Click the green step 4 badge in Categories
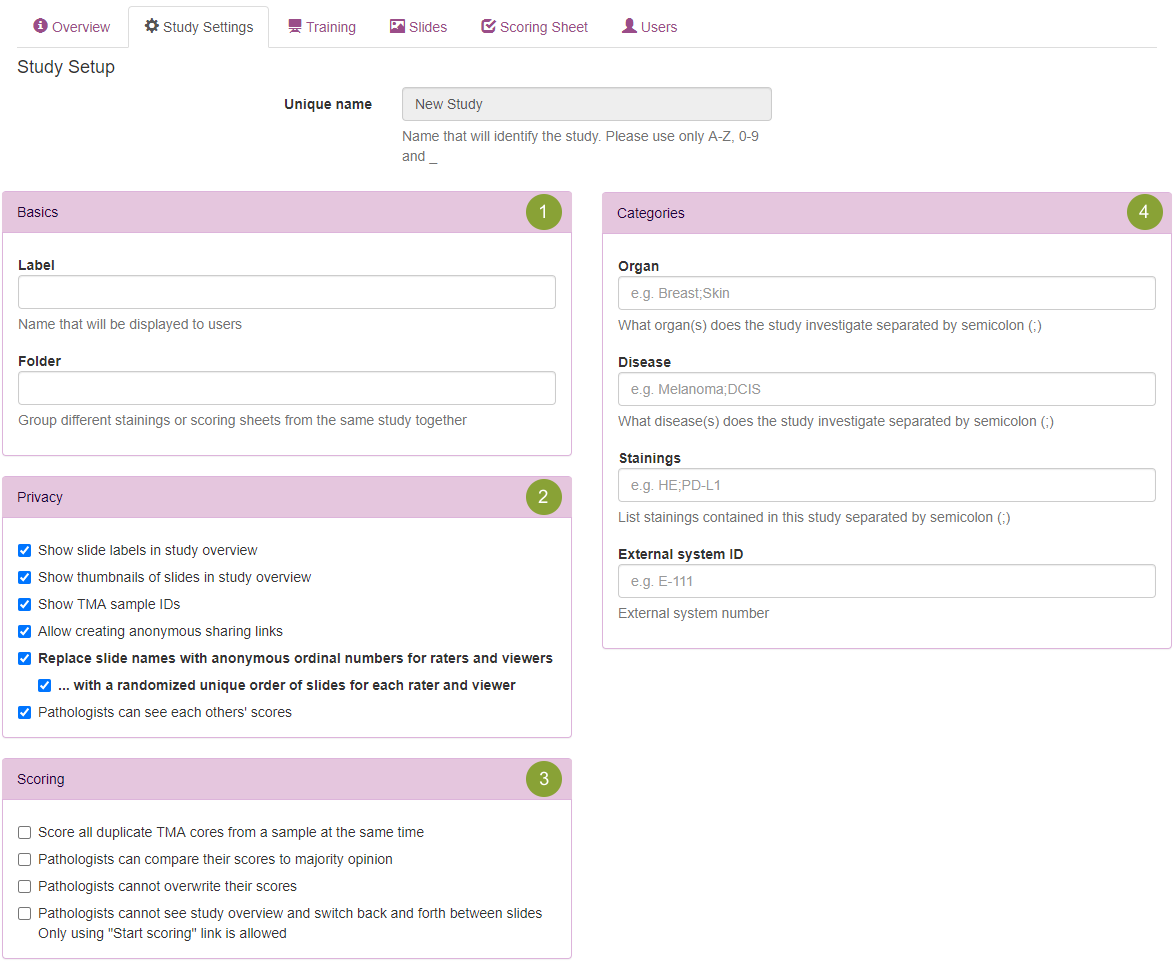The width and height of the screenshot is (1175, 964). point(1144,213)
